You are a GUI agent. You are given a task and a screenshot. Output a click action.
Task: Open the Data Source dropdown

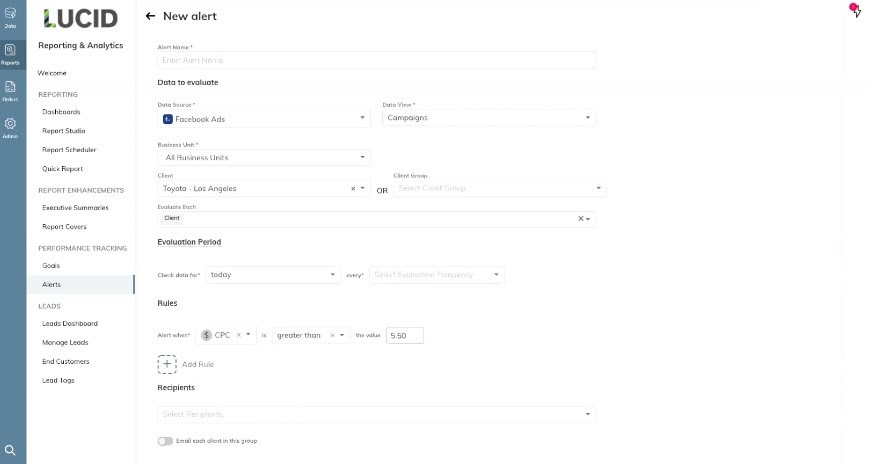tap(264, 119)
